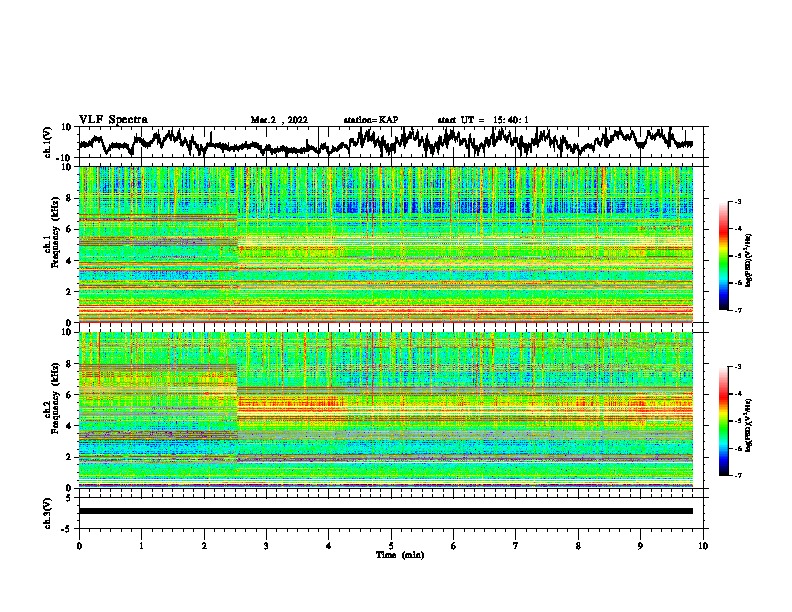Image resolution: width=792 pixels, height=612 pixels.
Task: Click the "VLF Spectra" plot title
Action: 113,120
